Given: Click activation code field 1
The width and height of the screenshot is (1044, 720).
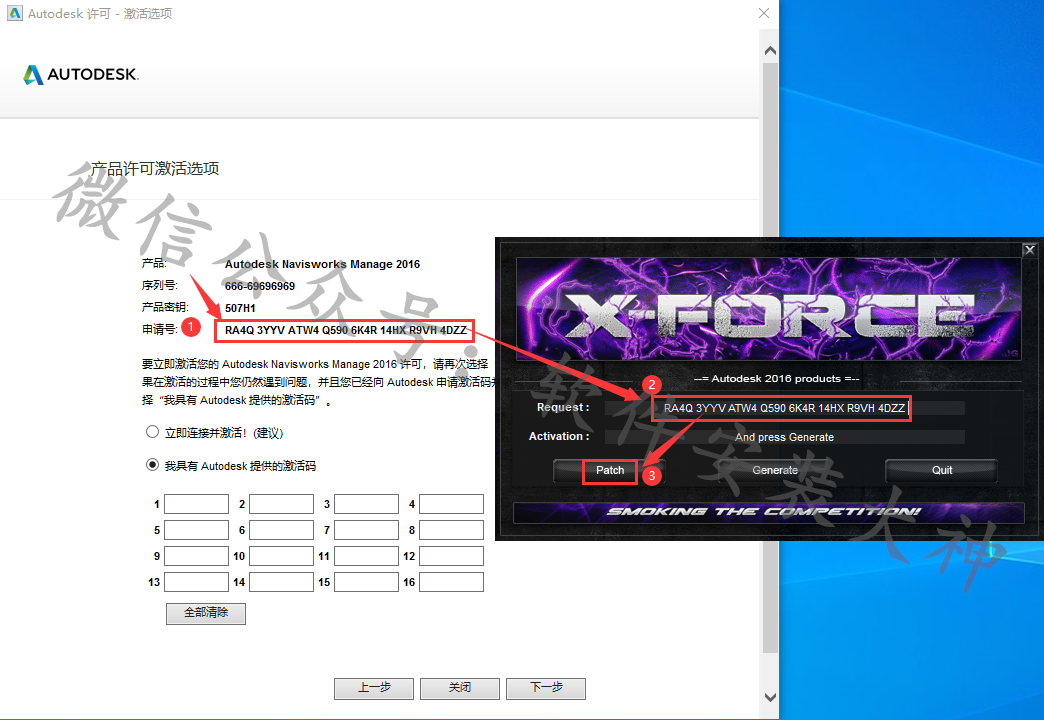Looking at the screenshot, I should tap(196, 504).
